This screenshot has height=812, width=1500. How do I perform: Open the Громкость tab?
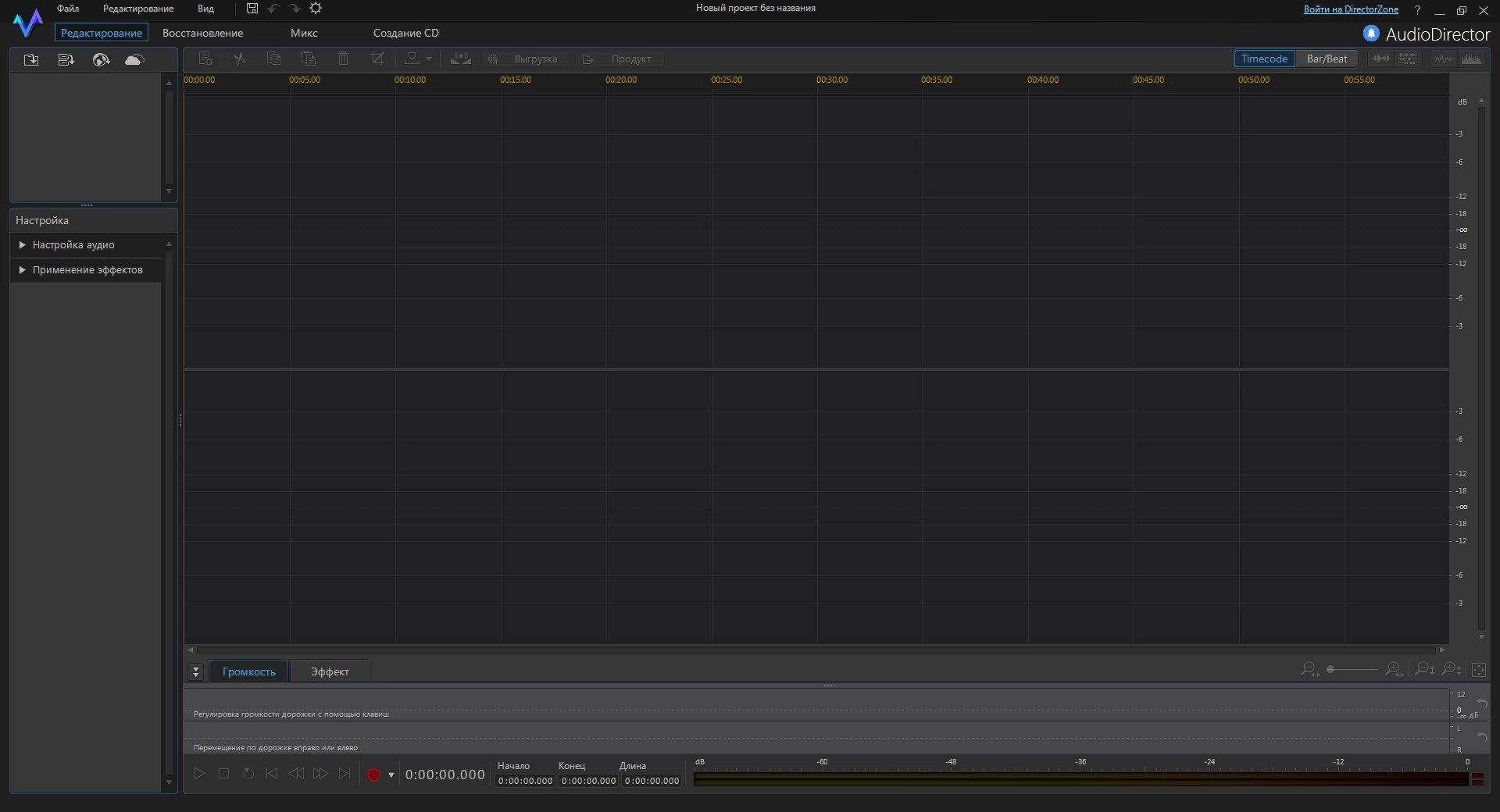click(248, 671)
